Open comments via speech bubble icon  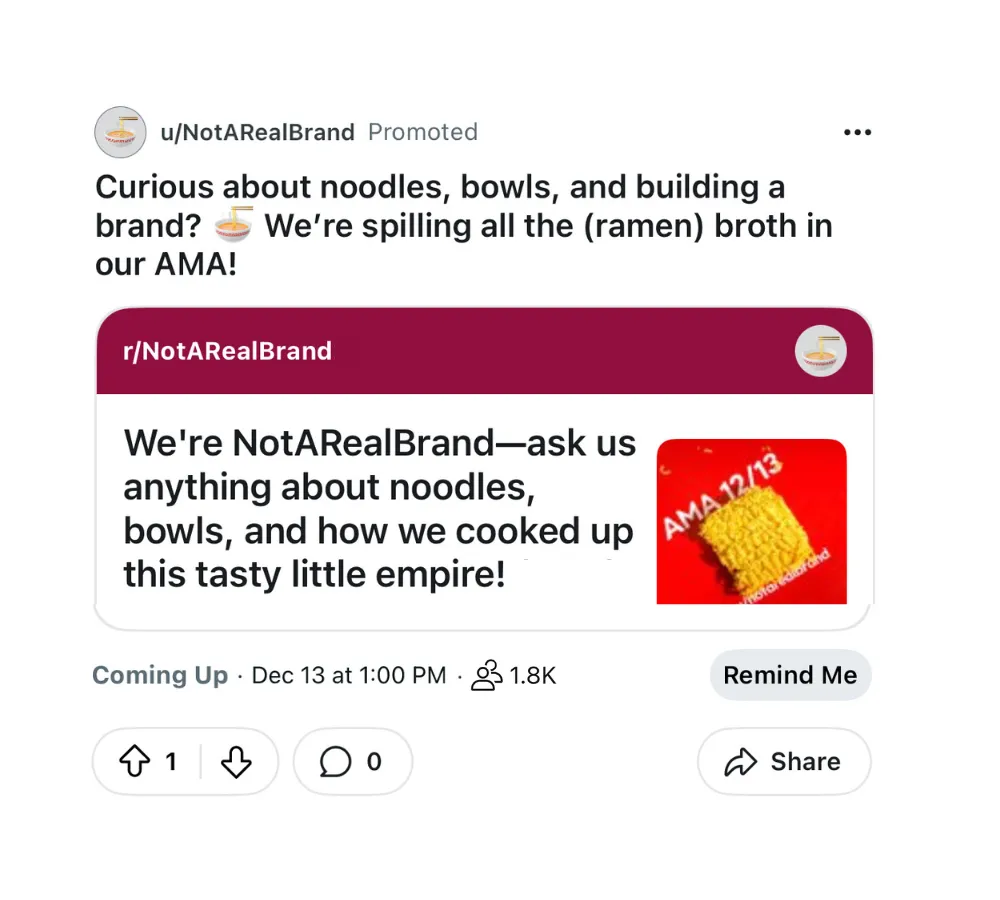[x=335, y=761]
